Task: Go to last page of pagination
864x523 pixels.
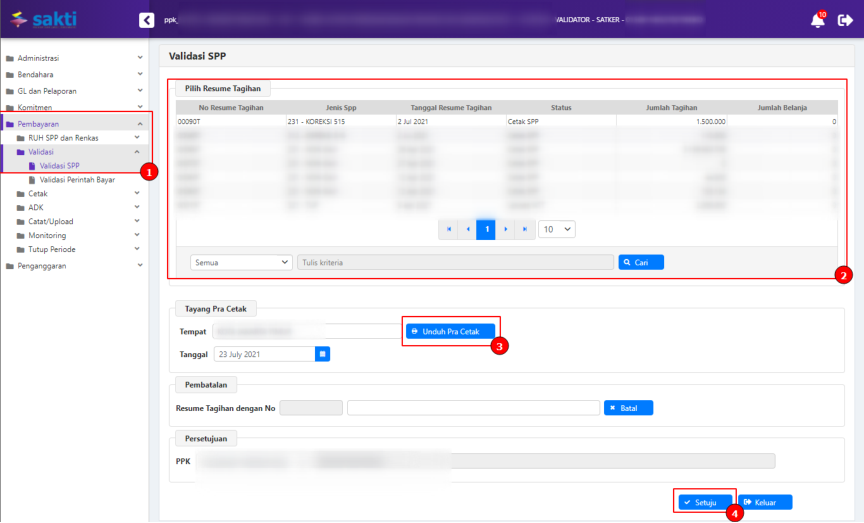Action: point(524,229)
